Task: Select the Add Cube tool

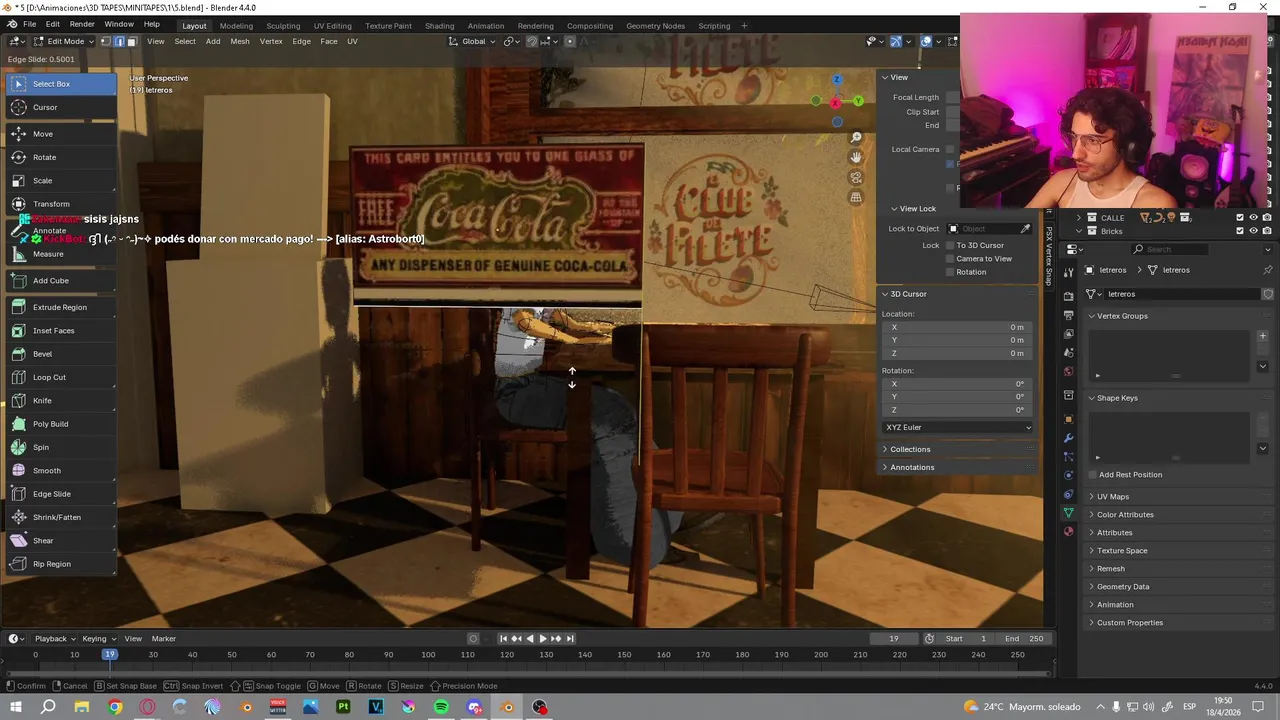Action: tap(60, 281)
